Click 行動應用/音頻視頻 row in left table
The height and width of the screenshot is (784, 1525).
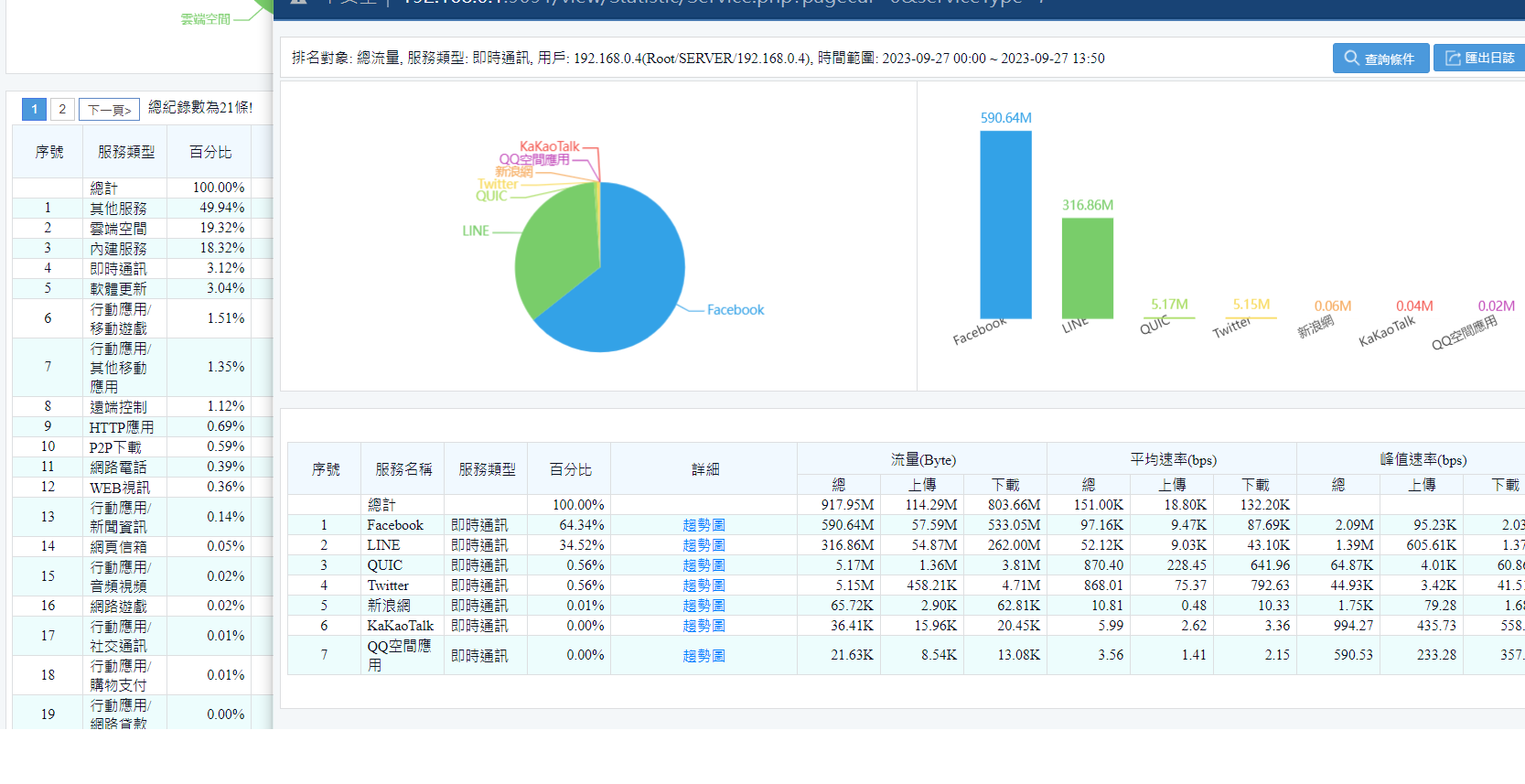[x=143, y=576]
